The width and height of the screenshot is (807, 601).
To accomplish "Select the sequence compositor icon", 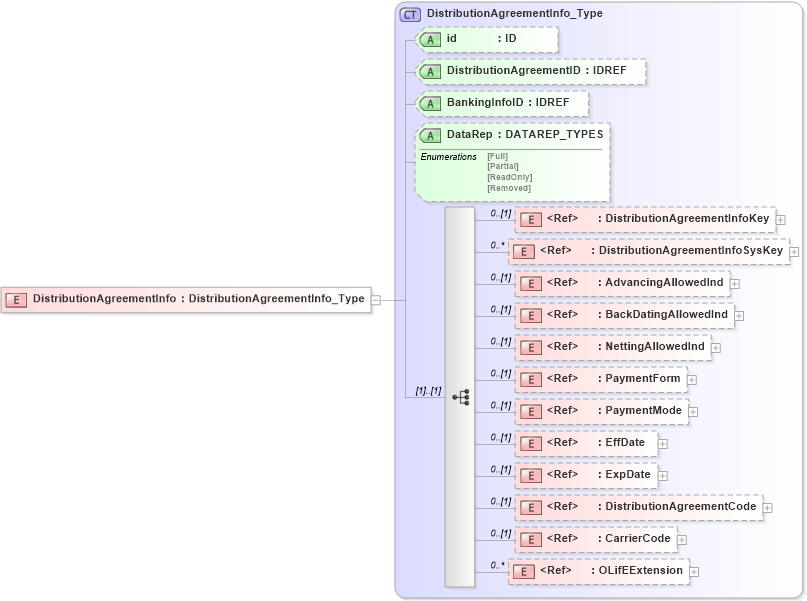I will point(461,397).
